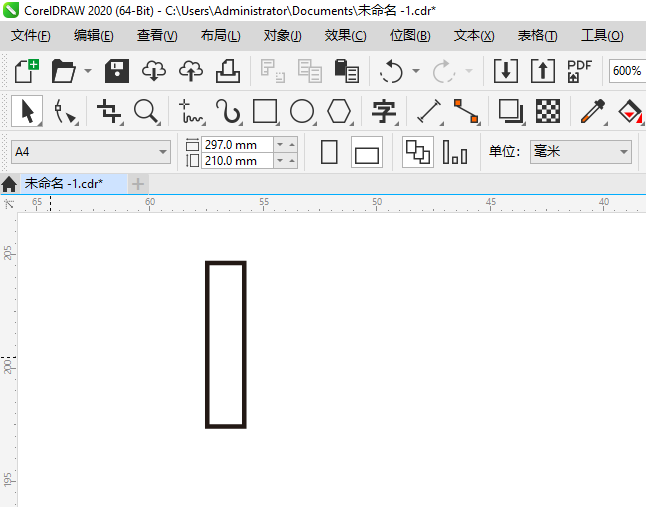
Task: Click the ruler origin corner icon
Action: (9, 203)
